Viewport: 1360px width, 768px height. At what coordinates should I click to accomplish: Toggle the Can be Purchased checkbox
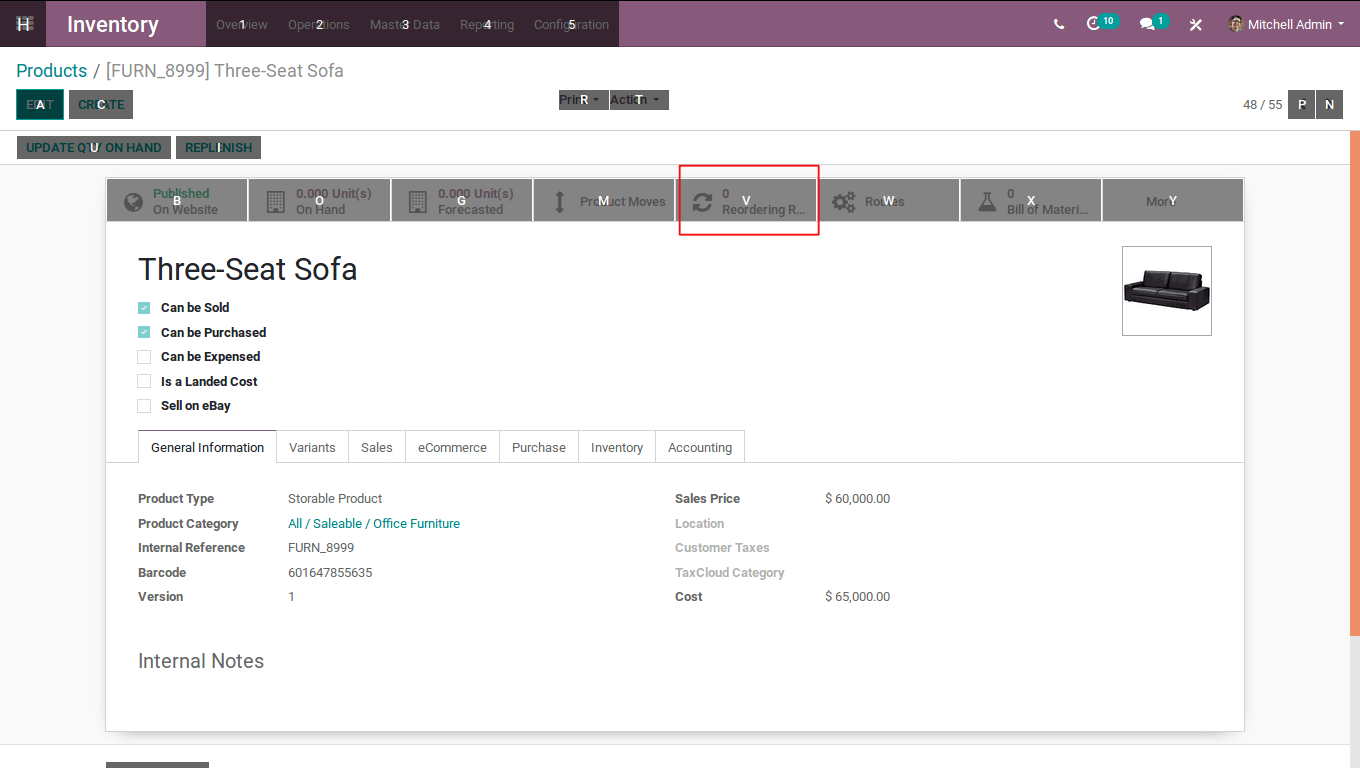[x=144, y=332]
